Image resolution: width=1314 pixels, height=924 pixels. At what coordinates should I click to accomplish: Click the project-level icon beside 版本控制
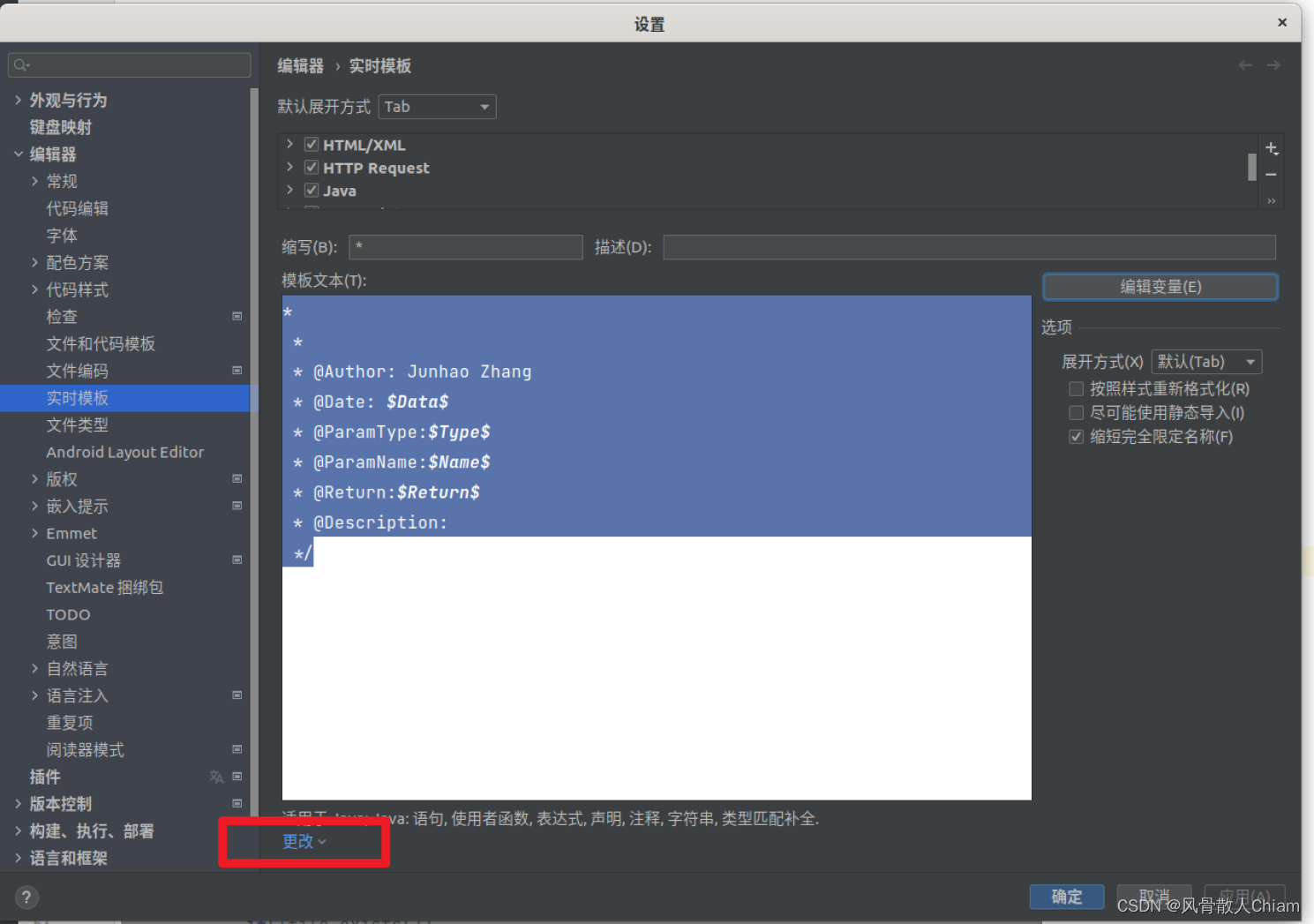tap(237, 803)
